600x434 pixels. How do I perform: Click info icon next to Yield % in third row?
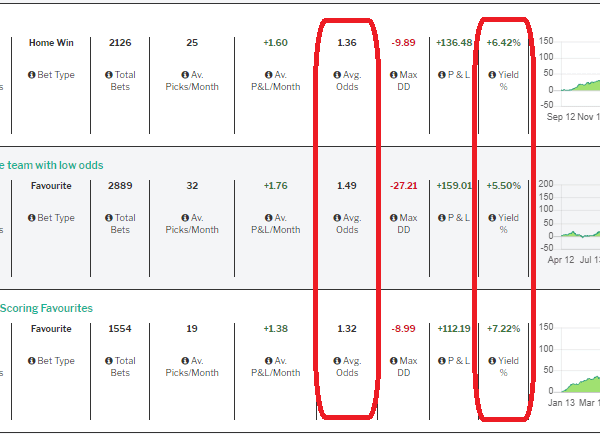point(492,361)
